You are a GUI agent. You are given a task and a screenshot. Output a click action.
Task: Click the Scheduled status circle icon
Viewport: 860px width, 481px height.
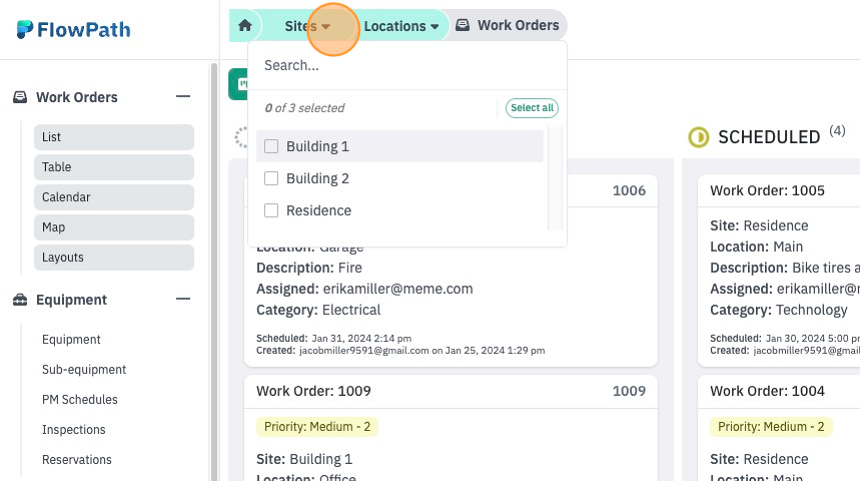click(x=699, y=137)
